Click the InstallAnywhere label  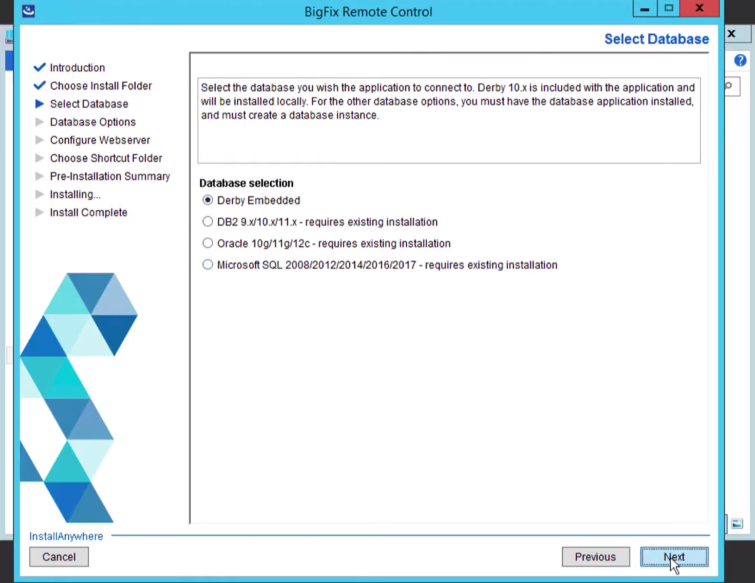click(x=66, y=536)
